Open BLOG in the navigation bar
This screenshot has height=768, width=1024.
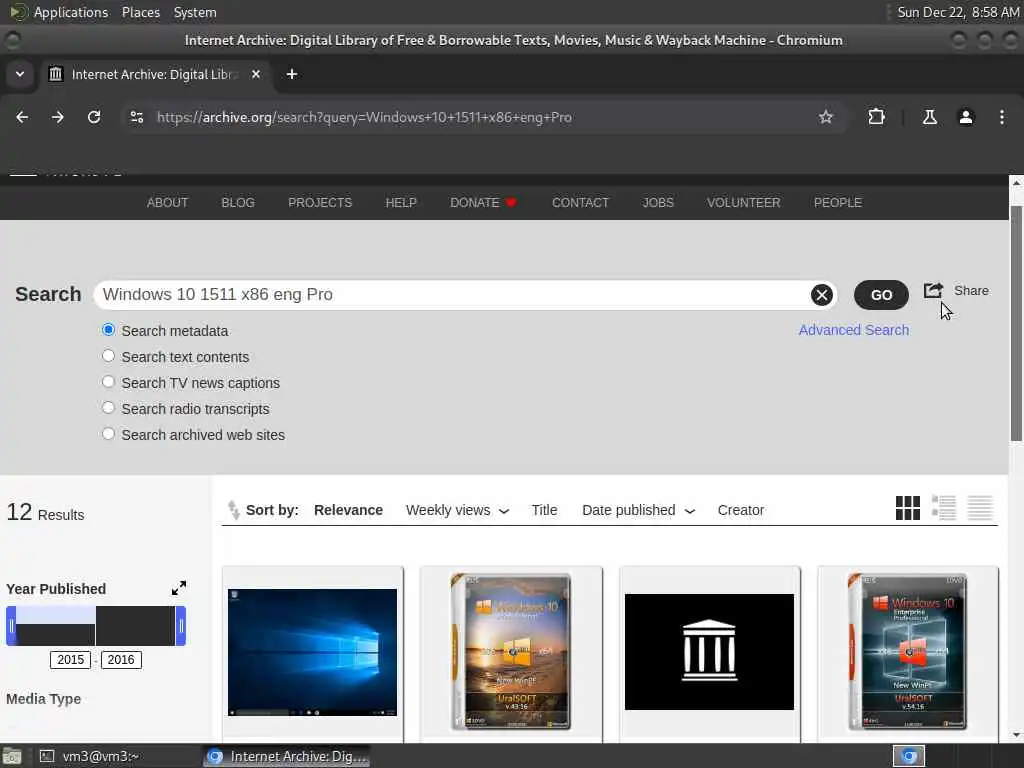pos(238,202)
